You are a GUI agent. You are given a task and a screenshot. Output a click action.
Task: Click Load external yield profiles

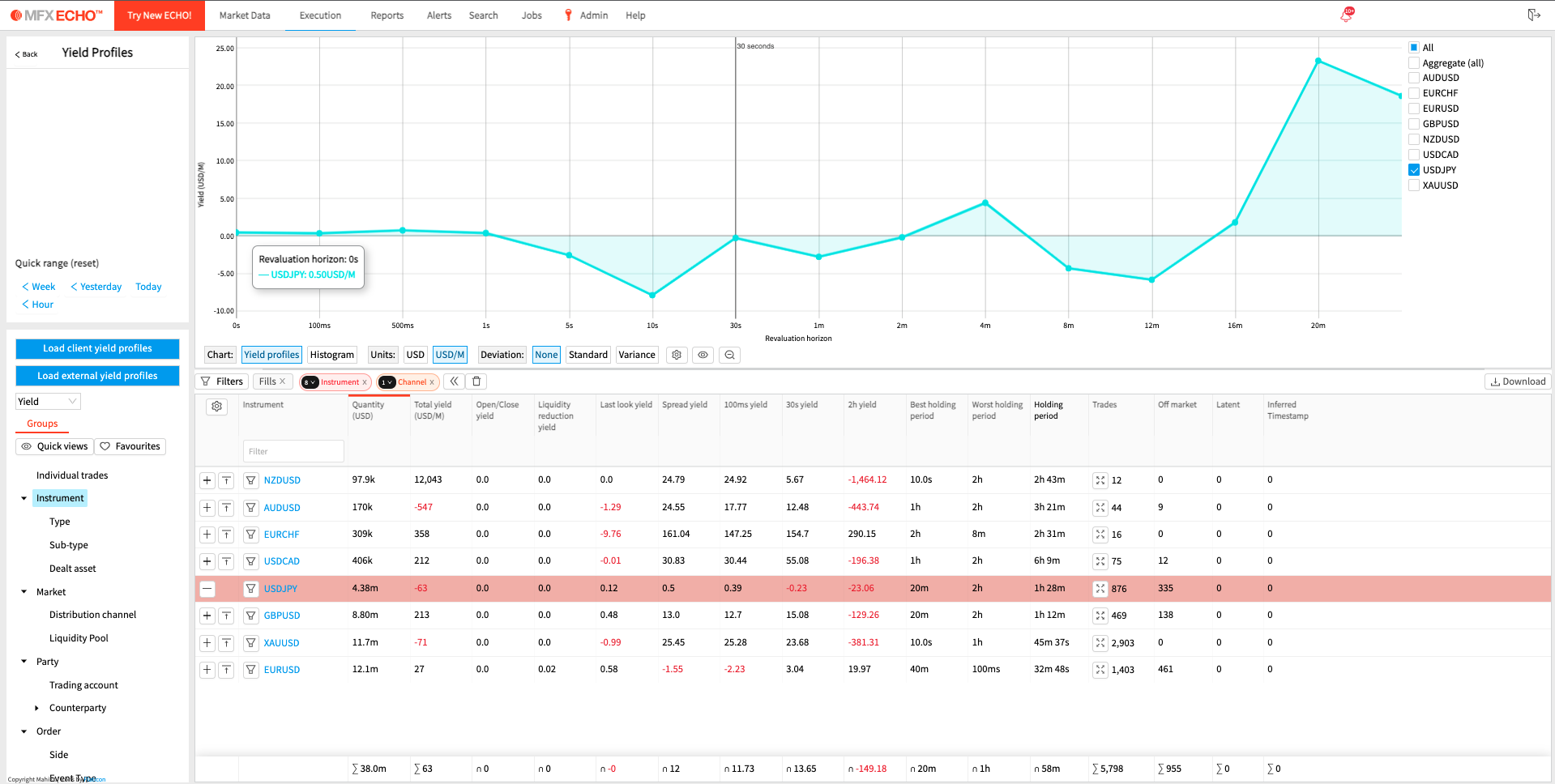pyautogui.click(x=97, y=376)
